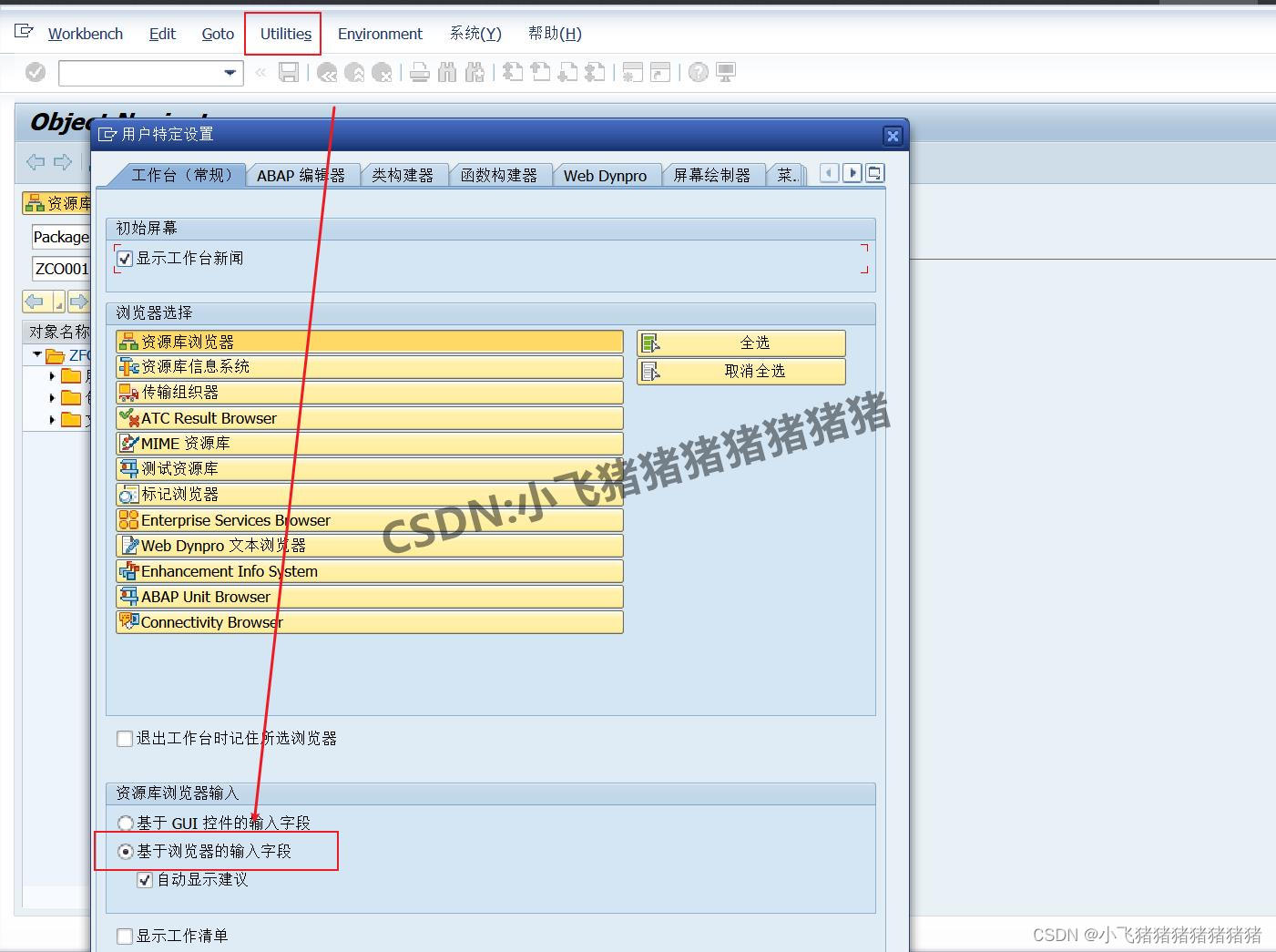Toggle the 自动显示建议 checkbox
Viewport: 1276px width, 952px height.
tap(145, 880)
